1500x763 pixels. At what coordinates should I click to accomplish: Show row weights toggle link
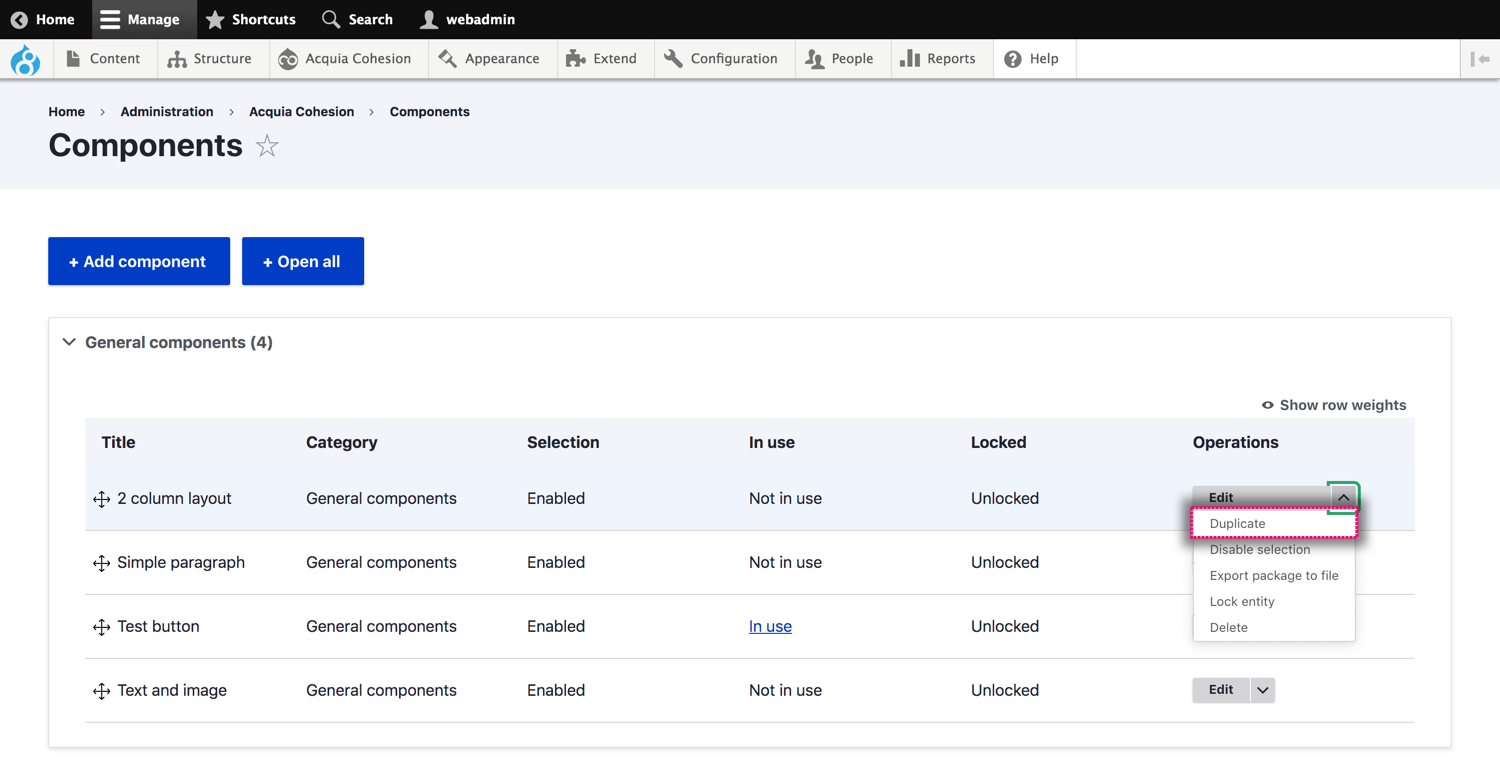coord(1333,405)
